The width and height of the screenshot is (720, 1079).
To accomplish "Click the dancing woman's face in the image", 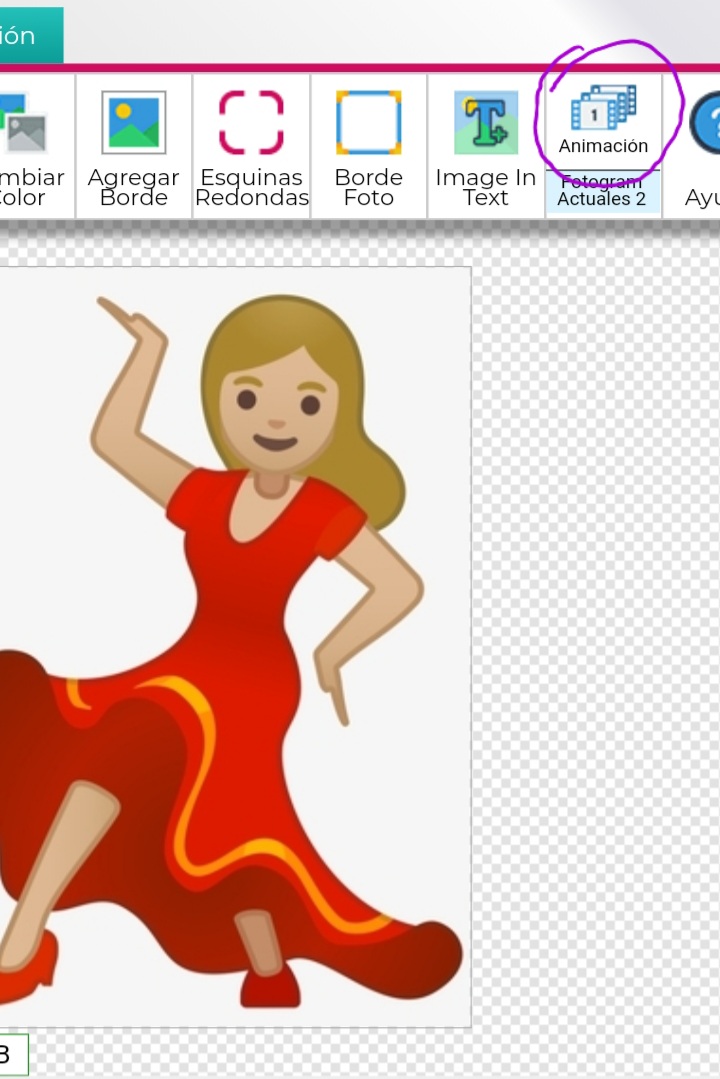I will [x=278, y=410].
